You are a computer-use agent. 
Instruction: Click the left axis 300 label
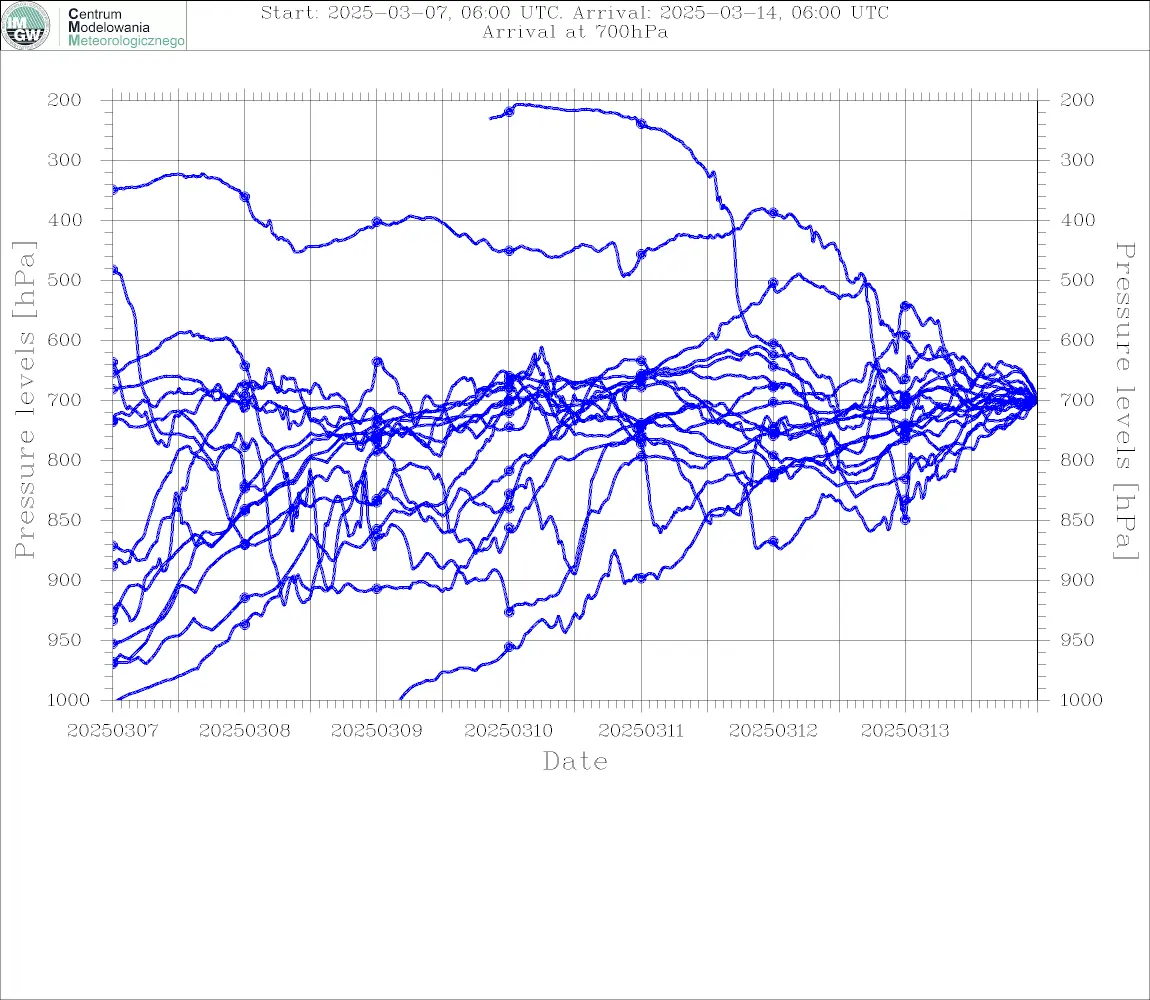pos(65,160)
